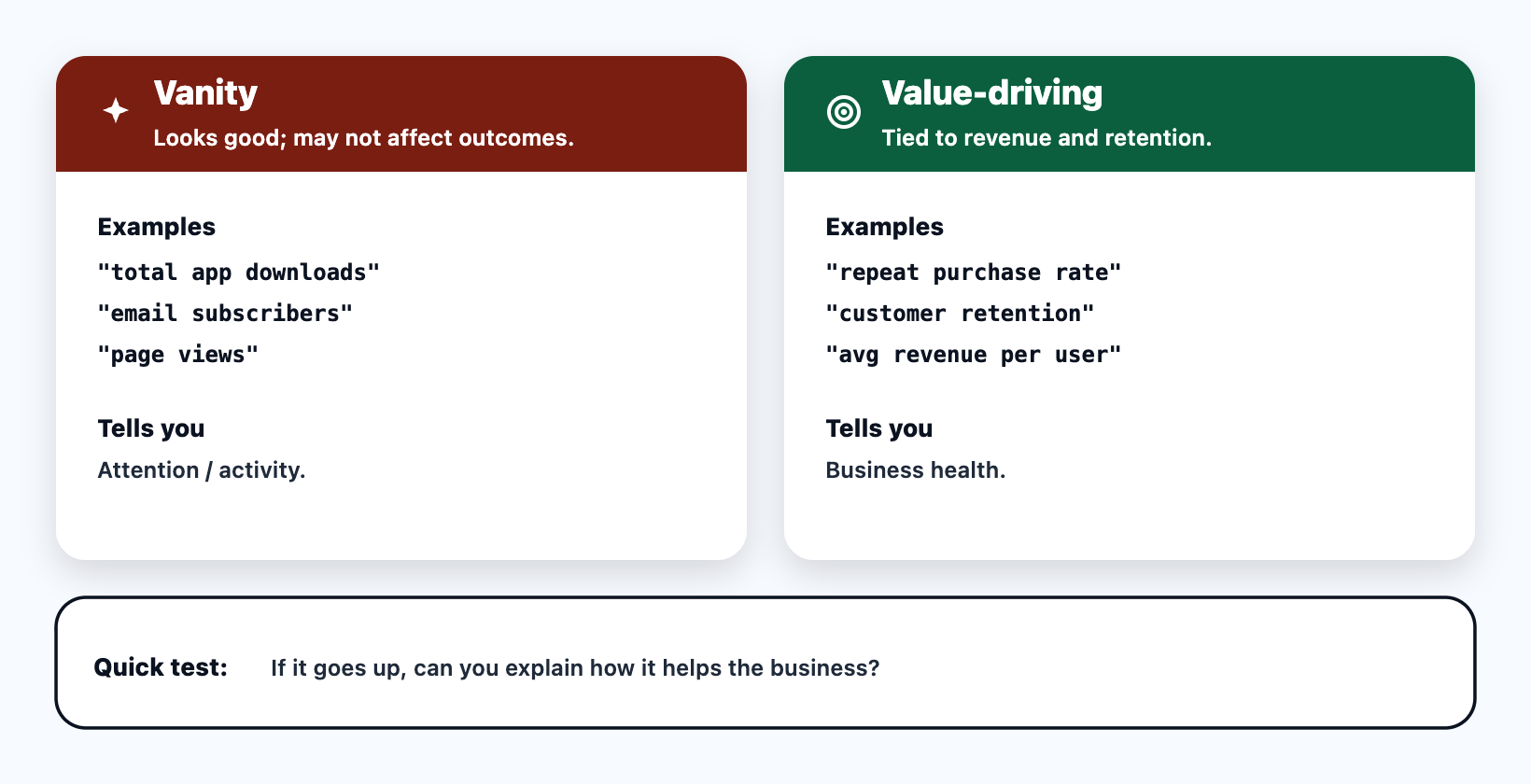Click the Examples label in the Value-driving card
The height and width of the screenshot is (784, 1531).
coord(884,227)
